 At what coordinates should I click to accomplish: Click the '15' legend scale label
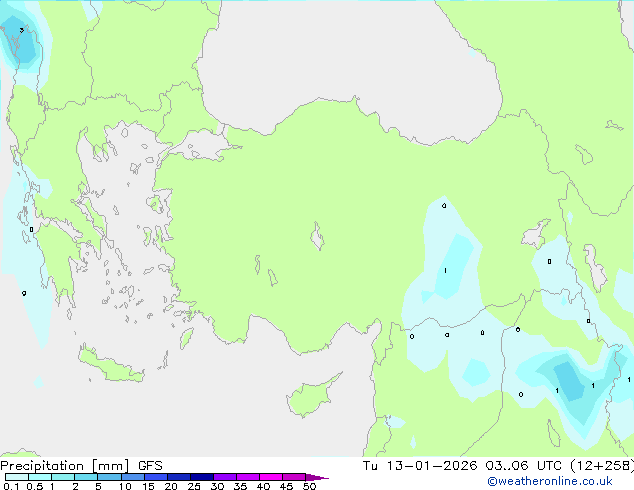(x=148, y=486)
